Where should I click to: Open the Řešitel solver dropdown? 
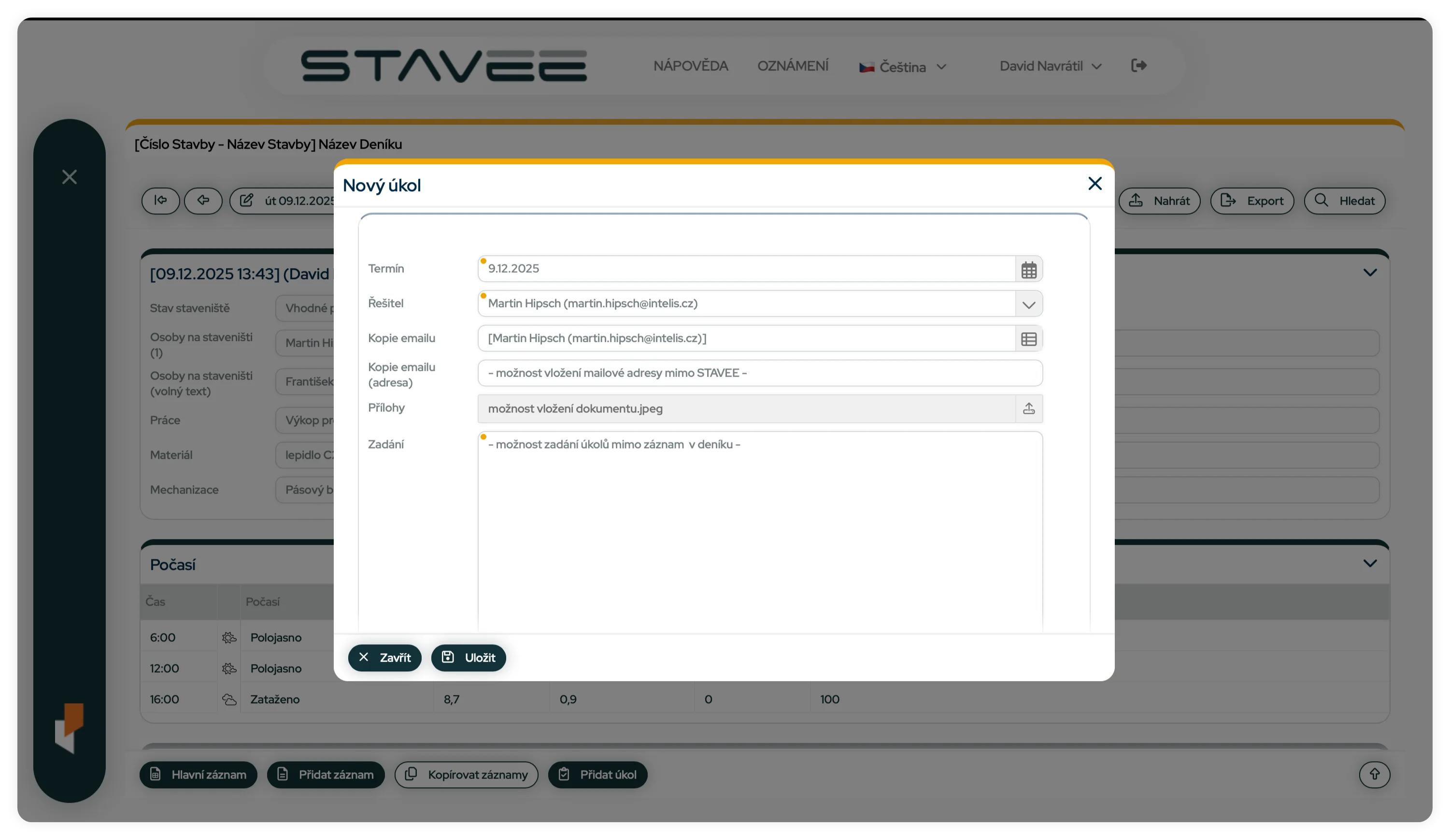[x=1029, y=304]
